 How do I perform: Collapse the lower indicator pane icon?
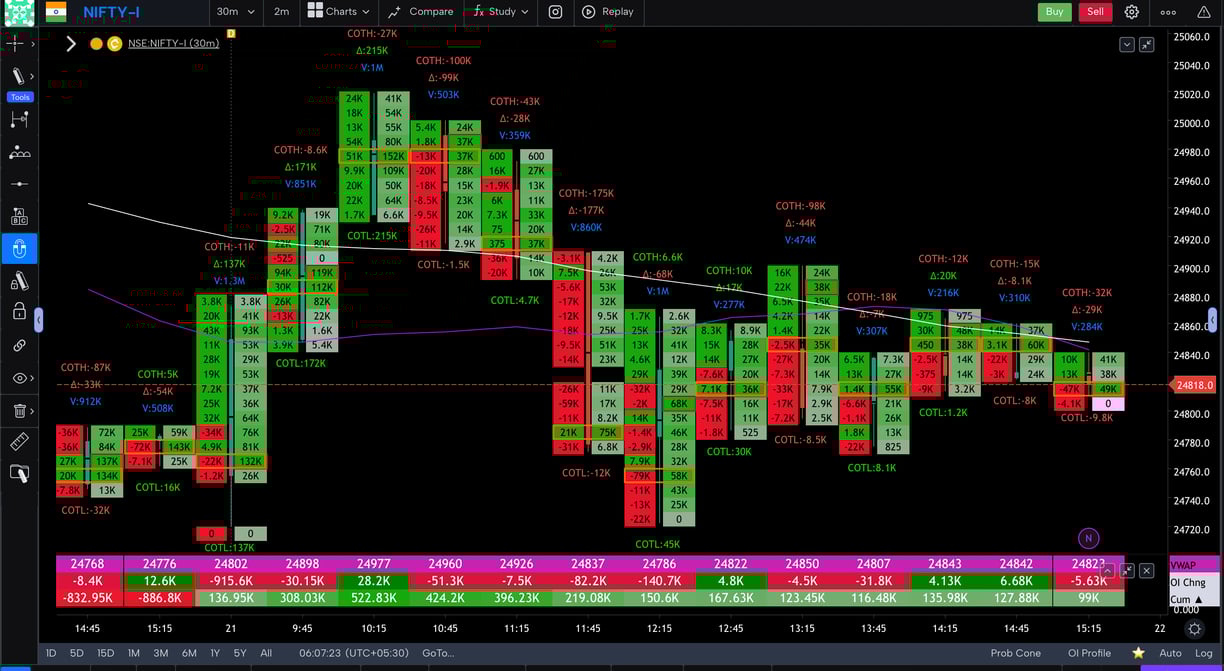1127,570
